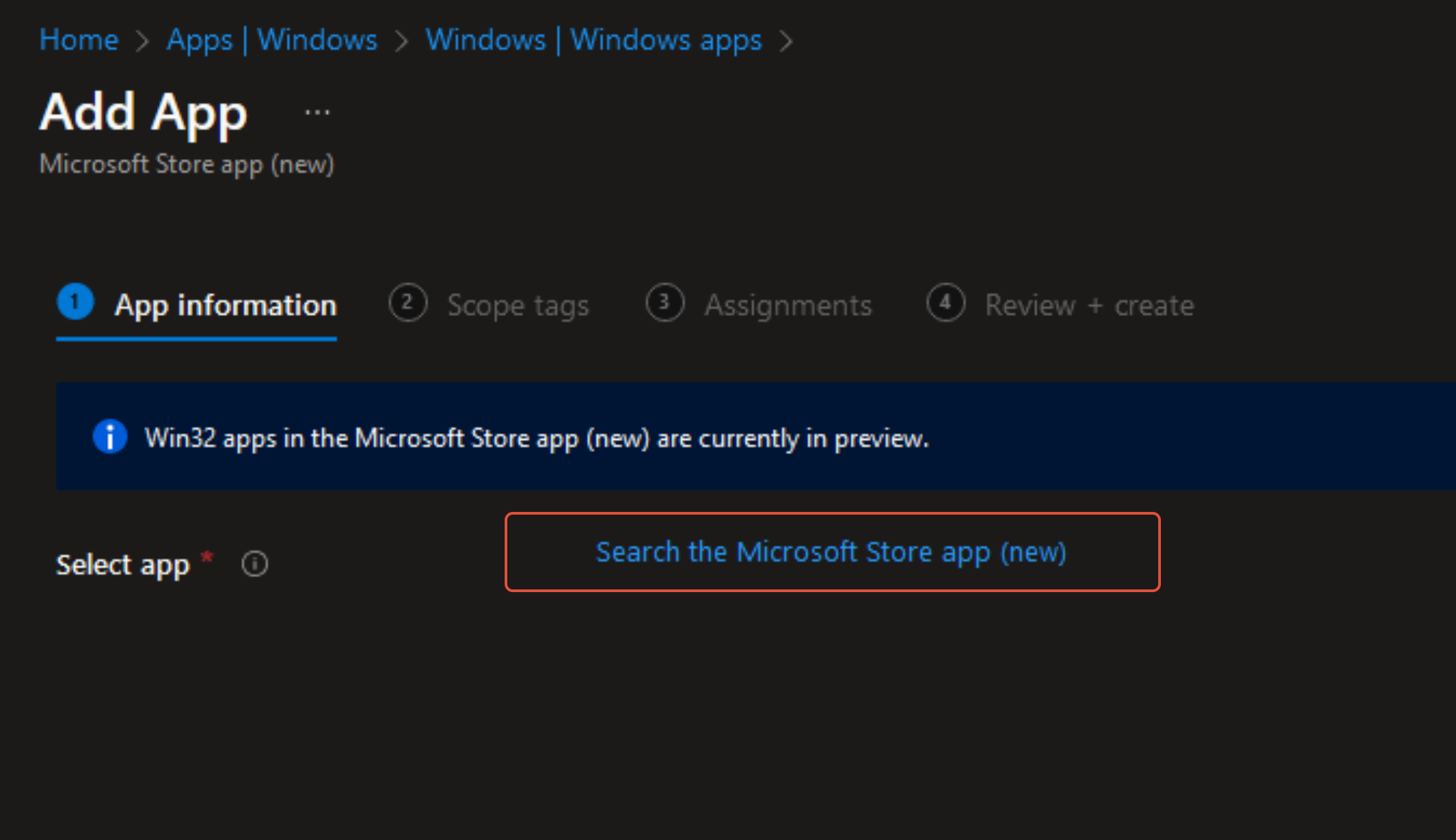
Task: Click the number 4 circle beside Review + create
Action: point(945,303)
